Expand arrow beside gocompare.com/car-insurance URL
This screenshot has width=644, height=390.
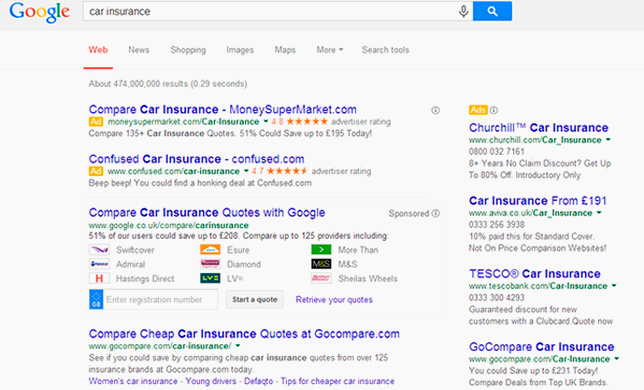click(x=238, y=345)
